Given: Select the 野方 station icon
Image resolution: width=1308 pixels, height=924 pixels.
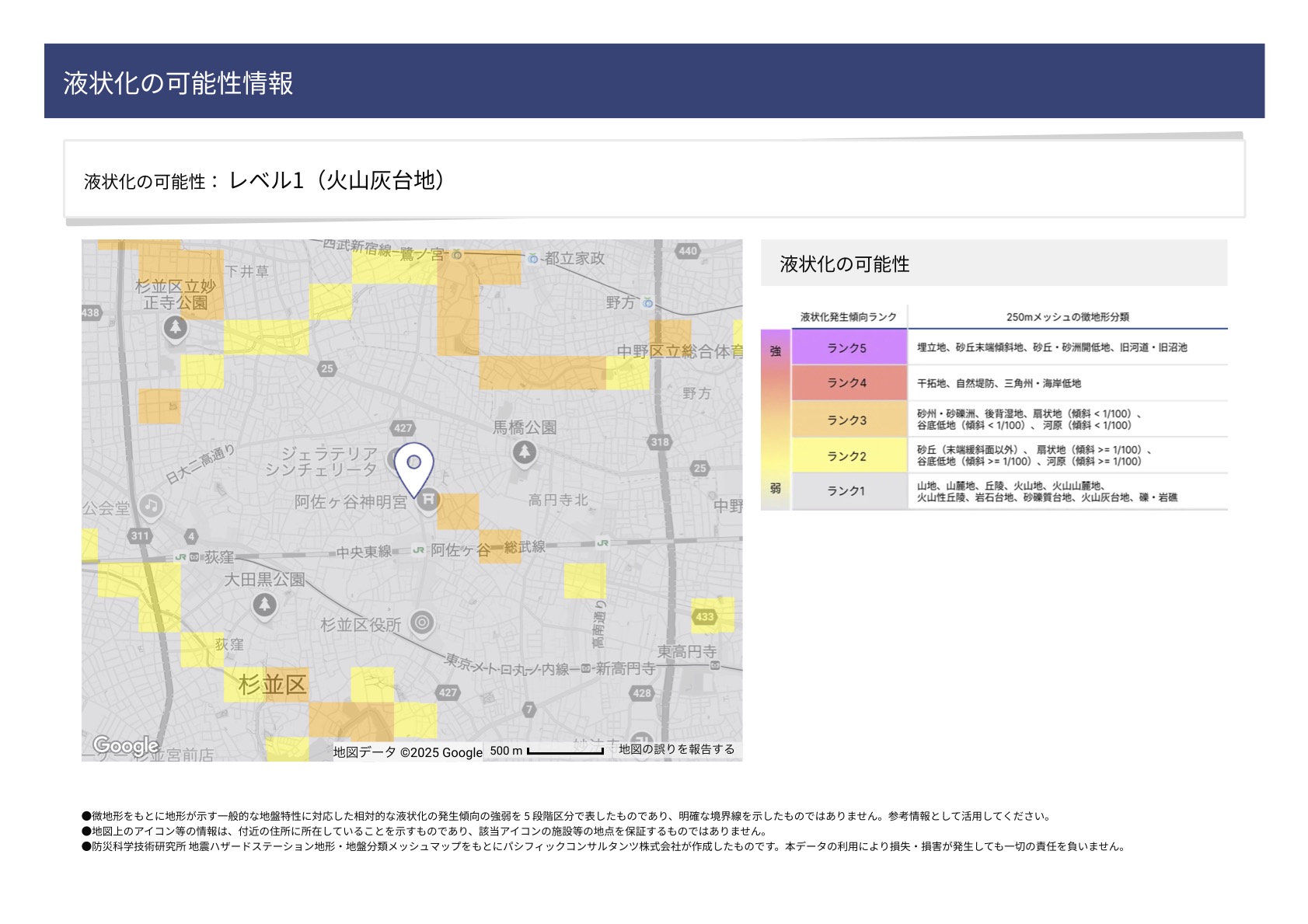Looking at the screenshot, I should pyautogui.click(x=647, y=302).
